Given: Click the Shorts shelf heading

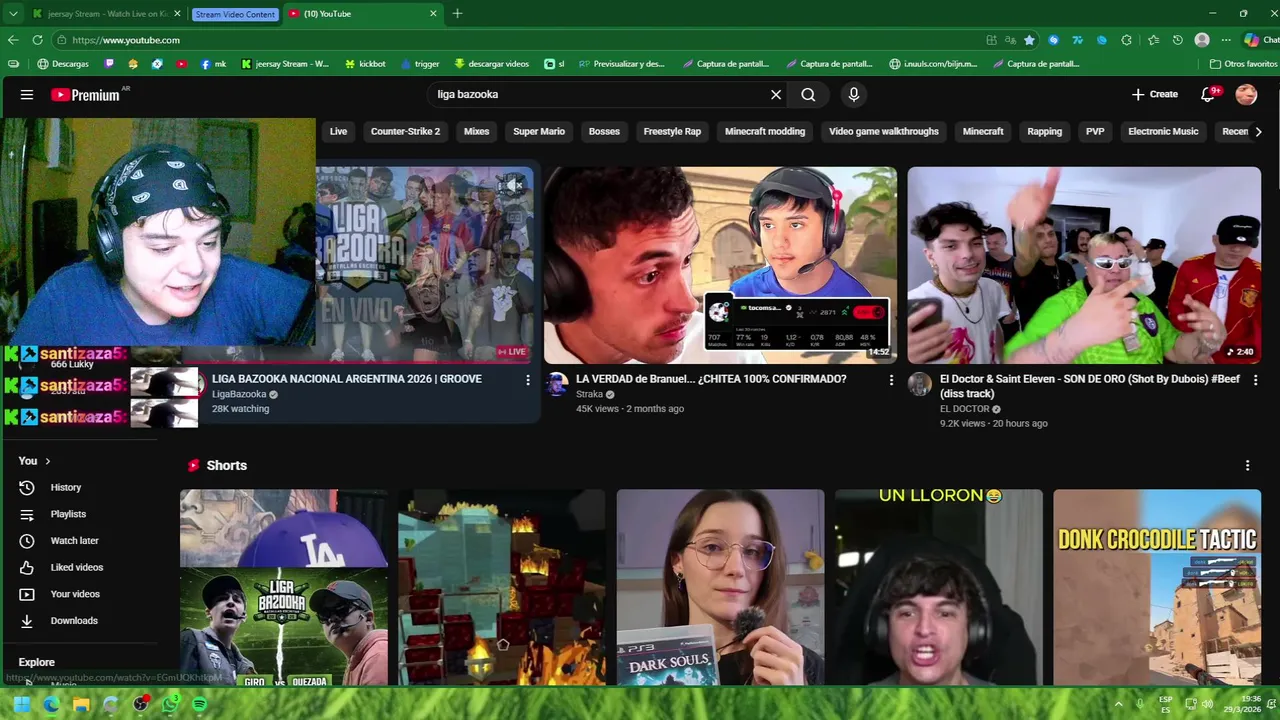Looking at the screenshot, I should (226, 466).
